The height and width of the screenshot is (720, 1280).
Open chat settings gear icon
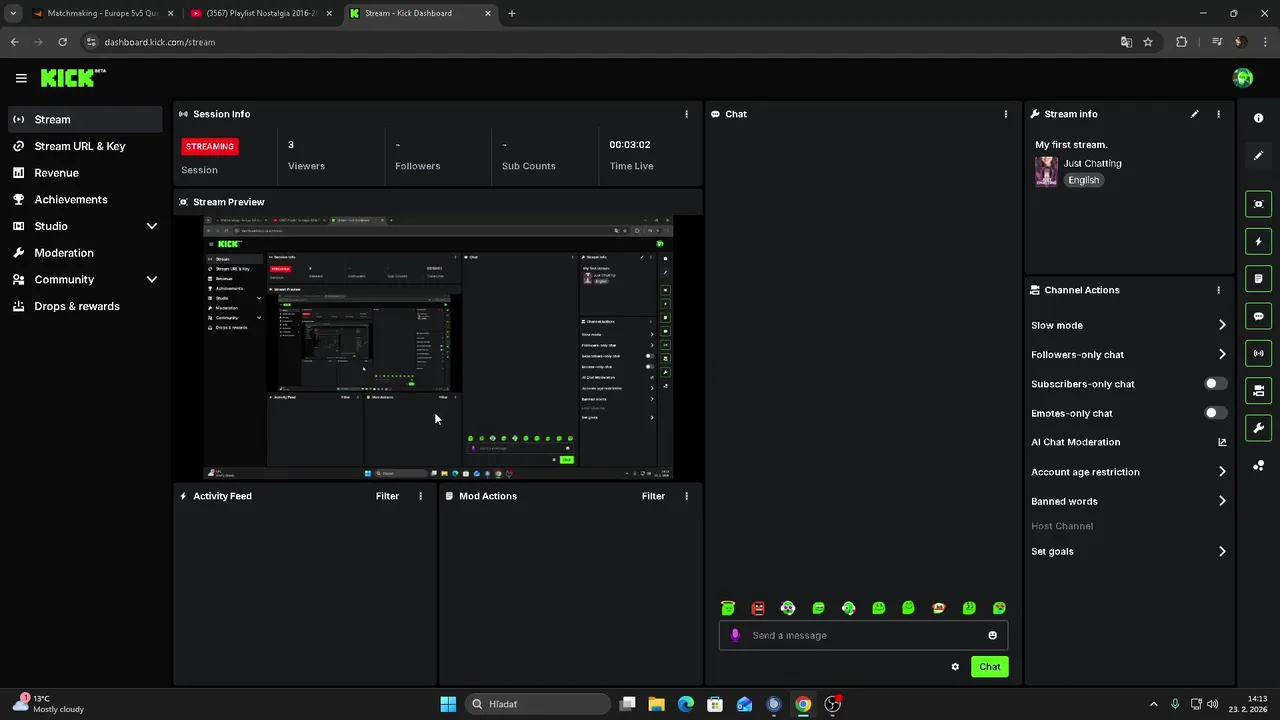(955, 667)
